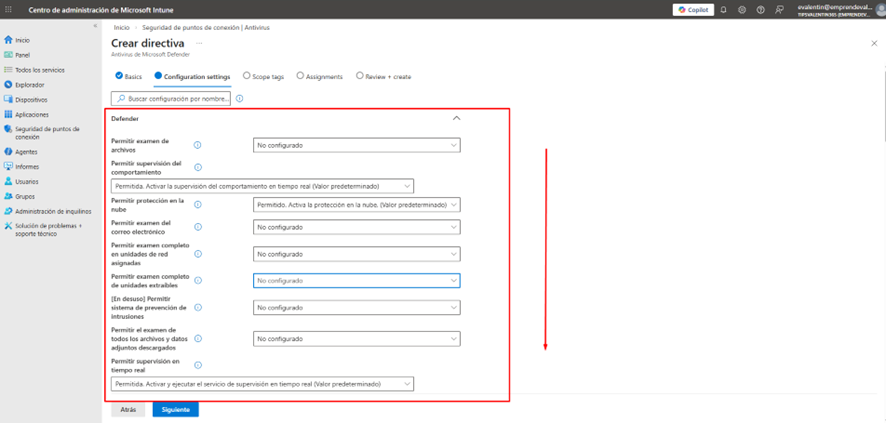
Task: Open Permitir examen de archivos dropdown
Action: (x=356, y=145)
